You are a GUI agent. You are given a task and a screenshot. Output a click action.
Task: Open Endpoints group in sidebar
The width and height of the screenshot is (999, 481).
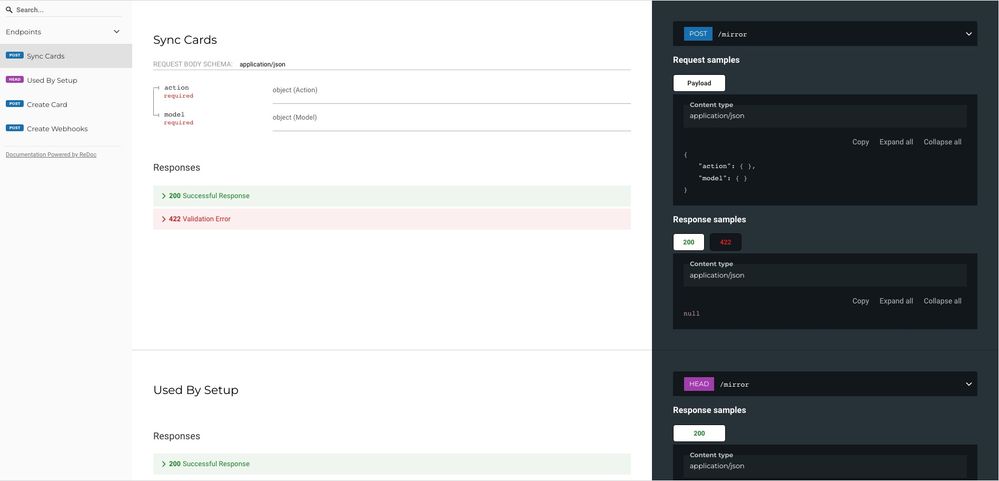click(x=66, y=32)
